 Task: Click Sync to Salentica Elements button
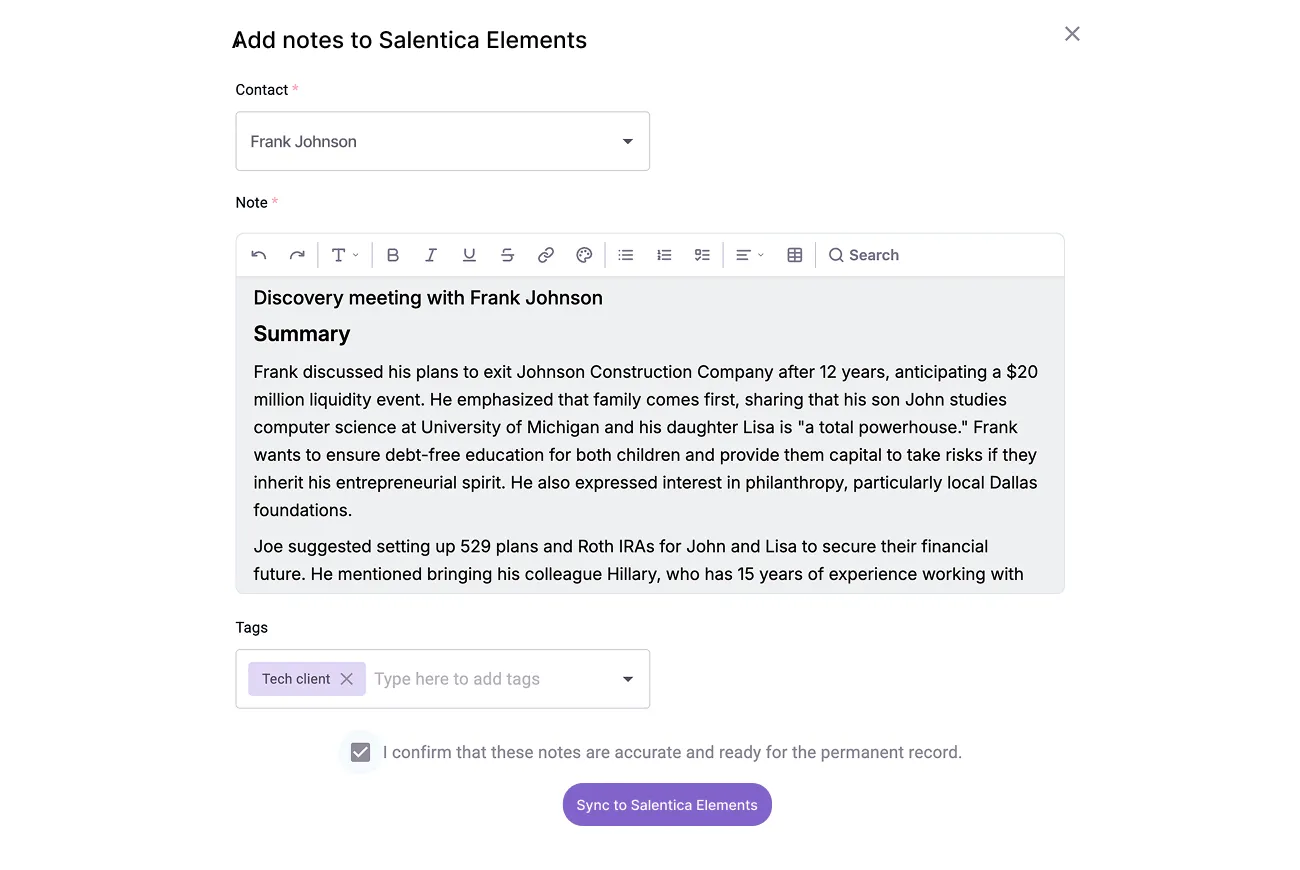pos(667,805)
